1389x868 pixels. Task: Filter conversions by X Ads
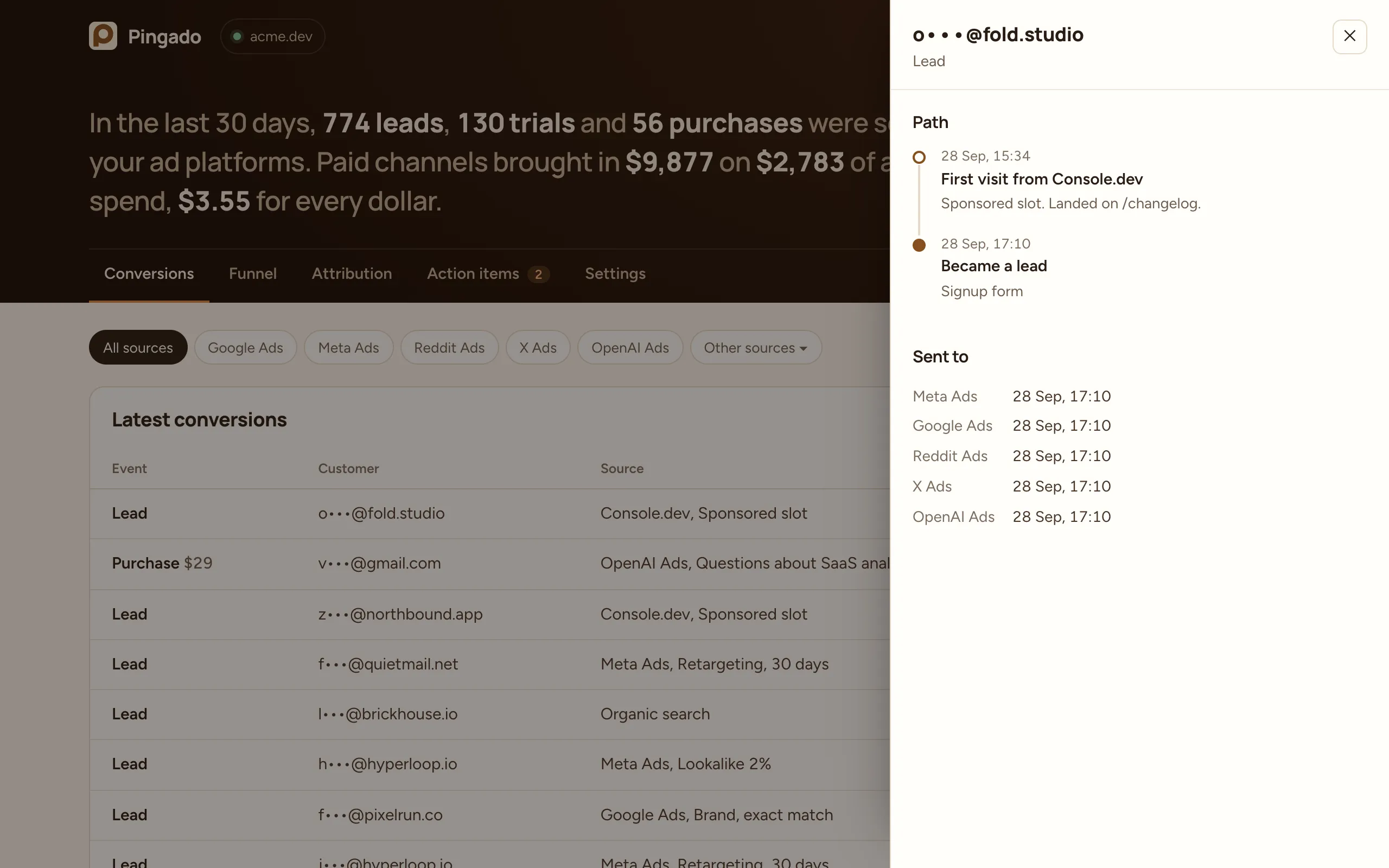[x=537, y=347]
